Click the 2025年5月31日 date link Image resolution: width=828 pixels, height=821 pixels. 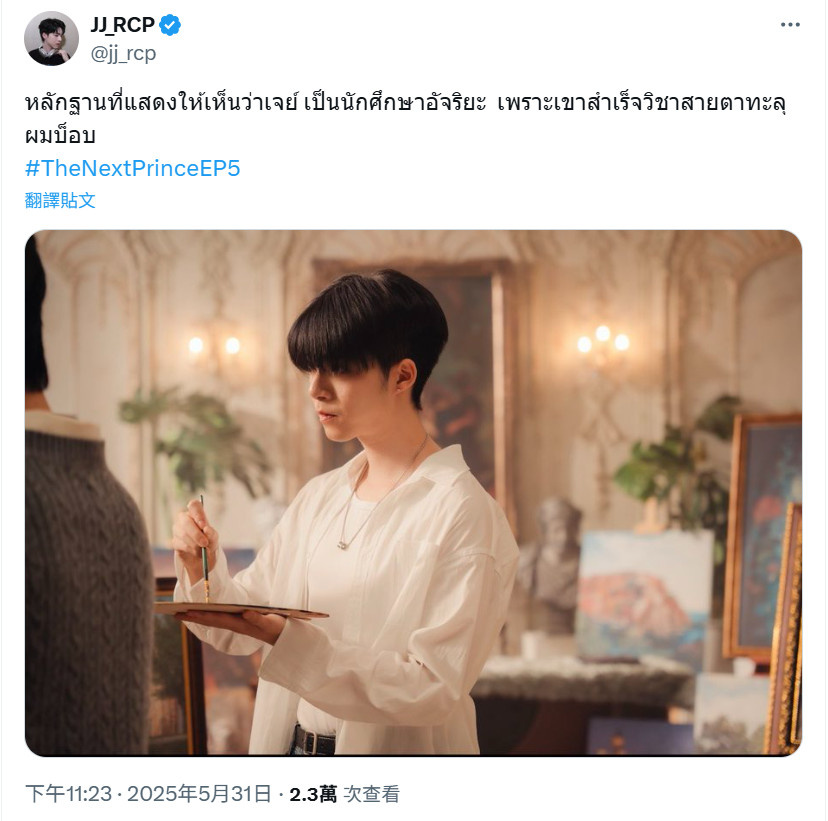coord(199,794)
